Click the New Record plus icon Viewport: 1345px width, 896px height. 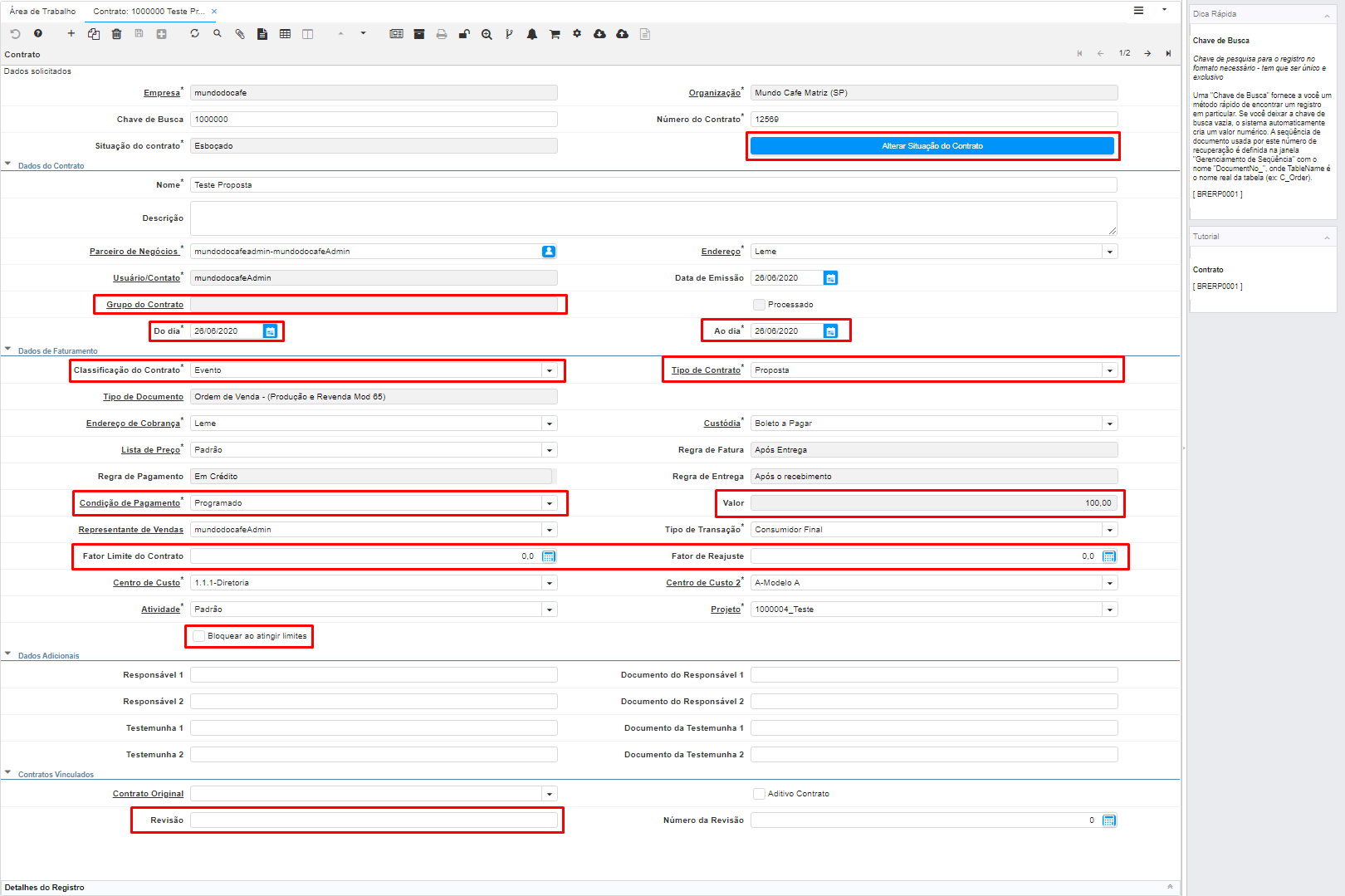(x=71, y=34)
